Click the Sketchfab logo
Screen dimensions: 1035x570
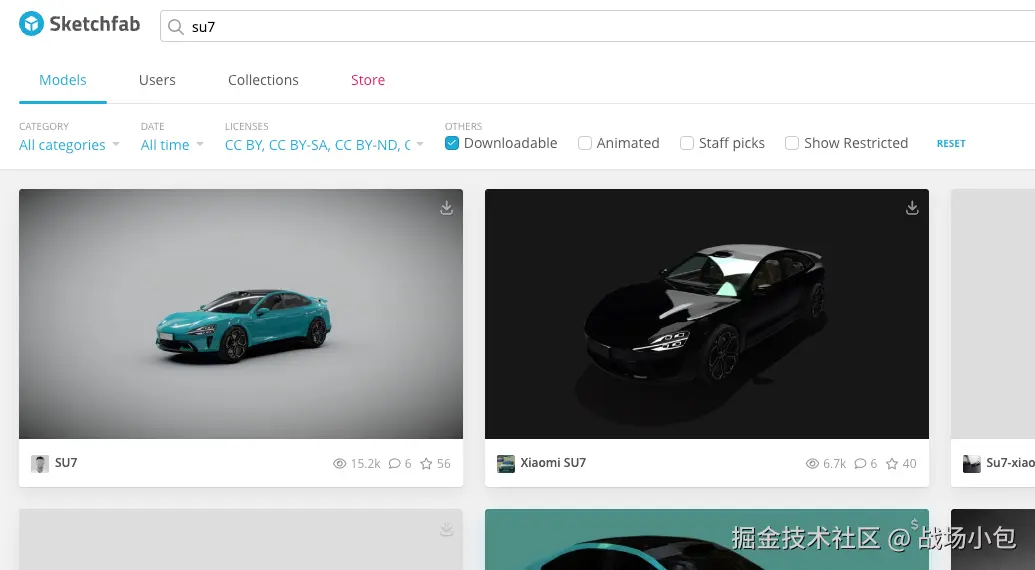[79, 24]
